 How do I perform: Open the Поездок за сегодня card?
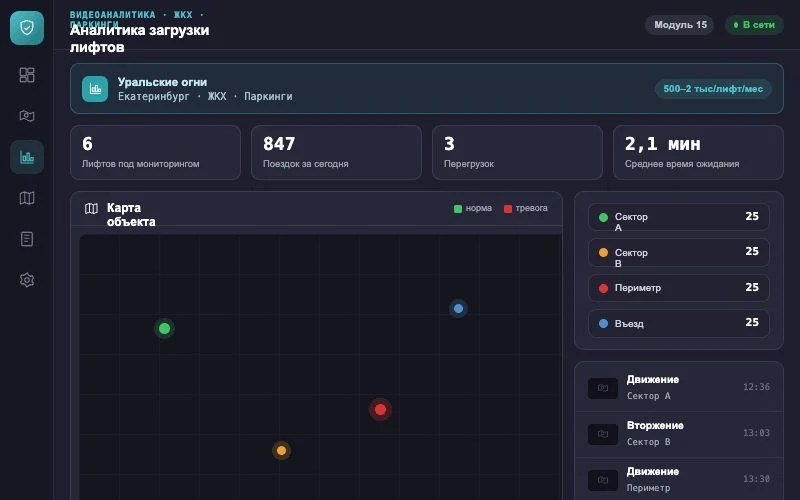click(x=336, y=153)
